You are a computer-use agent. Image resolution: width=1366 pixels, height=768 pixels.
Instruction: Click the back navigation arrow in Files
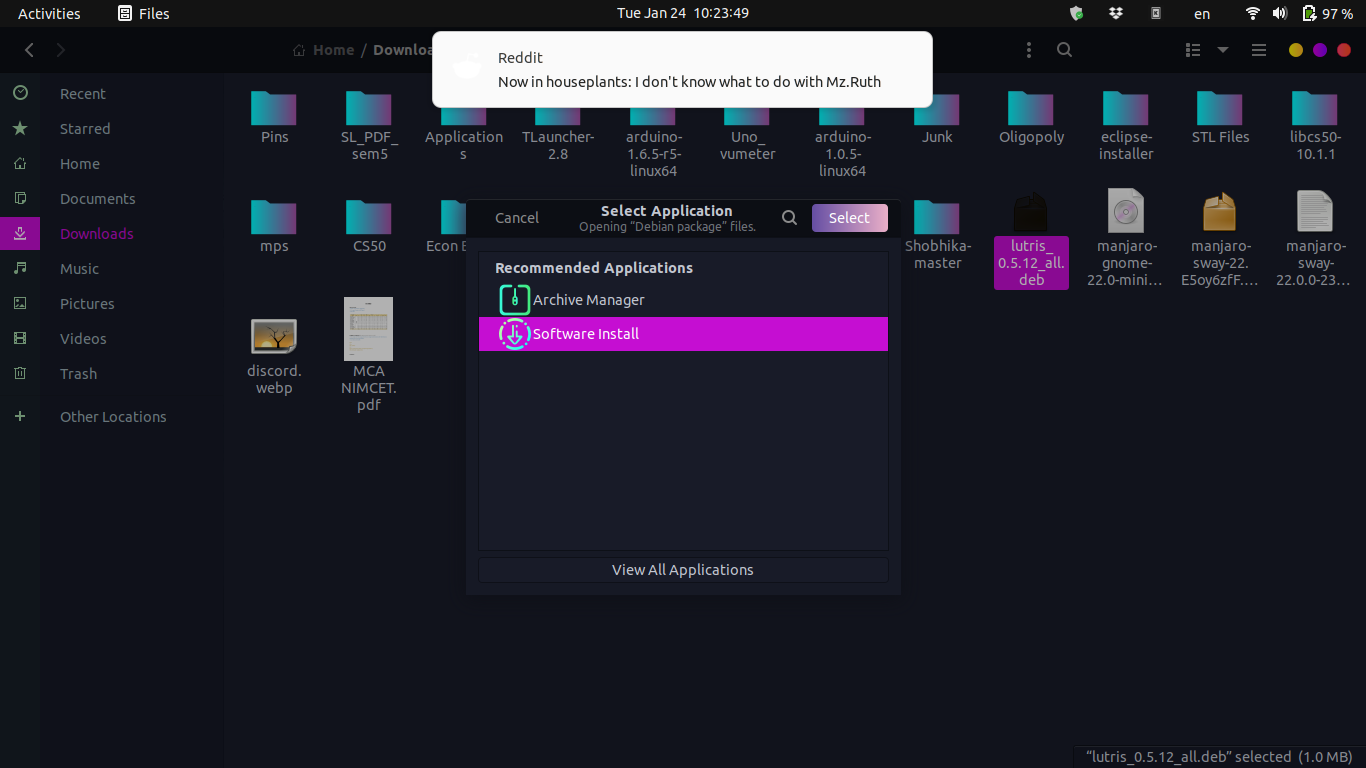(28, 49)
